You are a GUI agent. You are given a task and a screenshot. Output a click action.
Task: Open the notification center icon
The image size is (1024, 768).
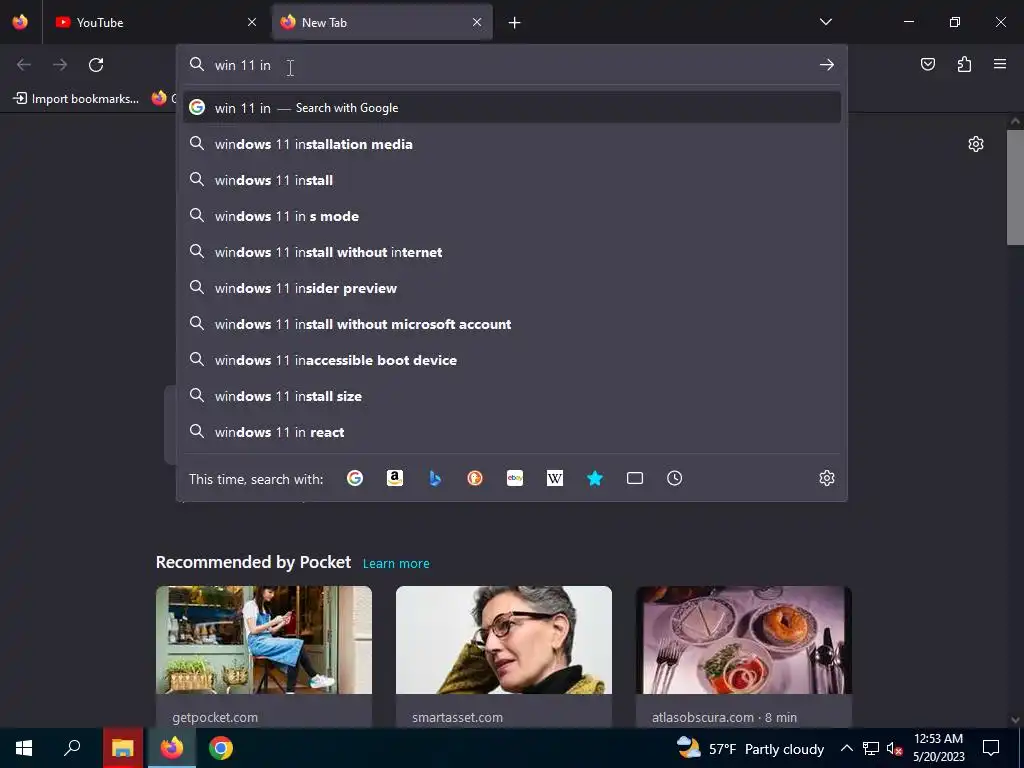click(x=991, y=748)
